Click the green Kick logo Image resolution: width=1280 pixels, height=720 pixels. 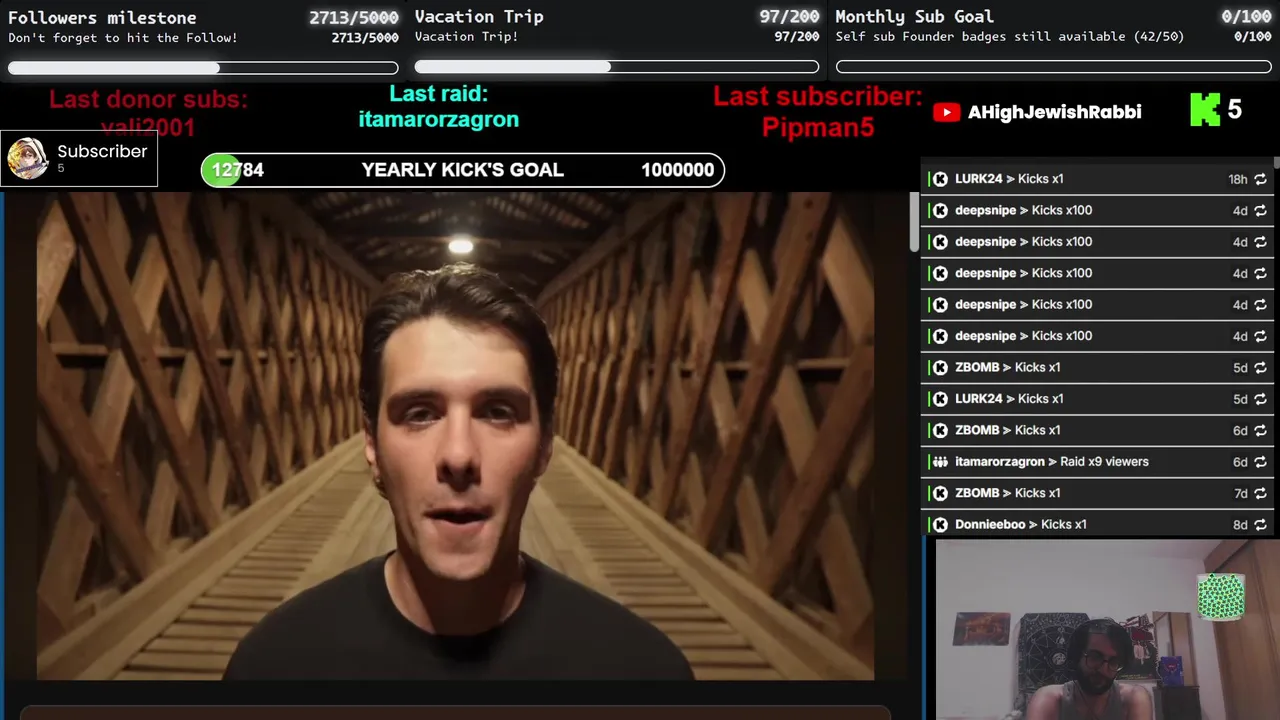[x=1205, y=110]
